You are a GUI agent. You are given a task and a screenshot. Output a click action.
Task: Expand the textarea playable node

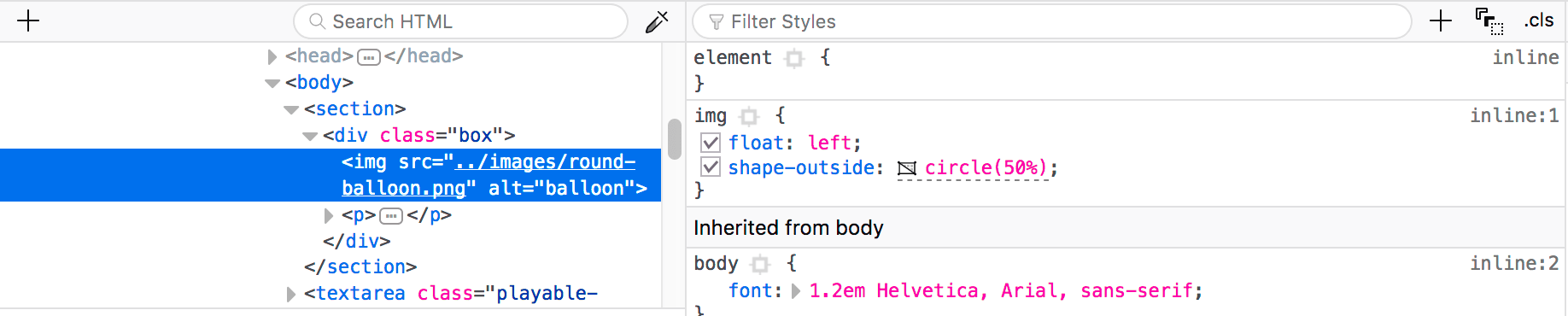point(291,294)
